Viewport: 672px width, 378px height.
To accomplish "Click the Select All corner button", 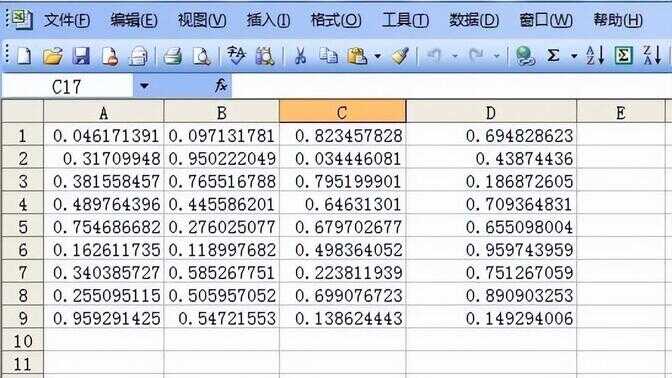I will [x=22, y=112].
